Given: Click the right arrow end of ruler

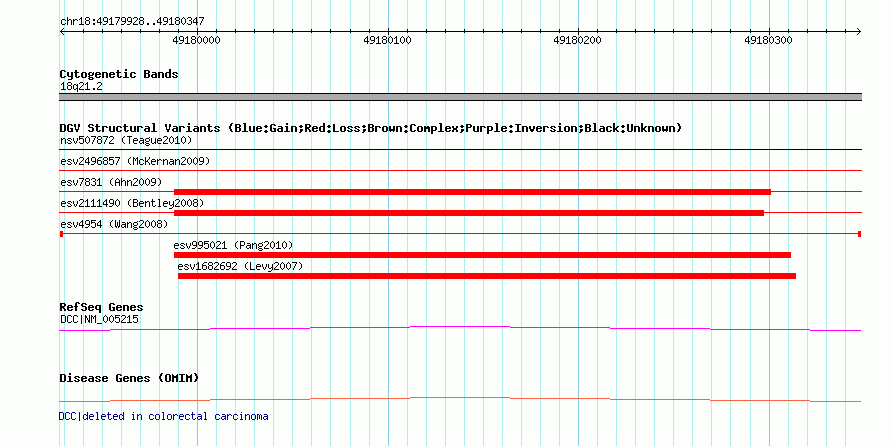Looking at the screenshot, I should click(x=859, y=32).
